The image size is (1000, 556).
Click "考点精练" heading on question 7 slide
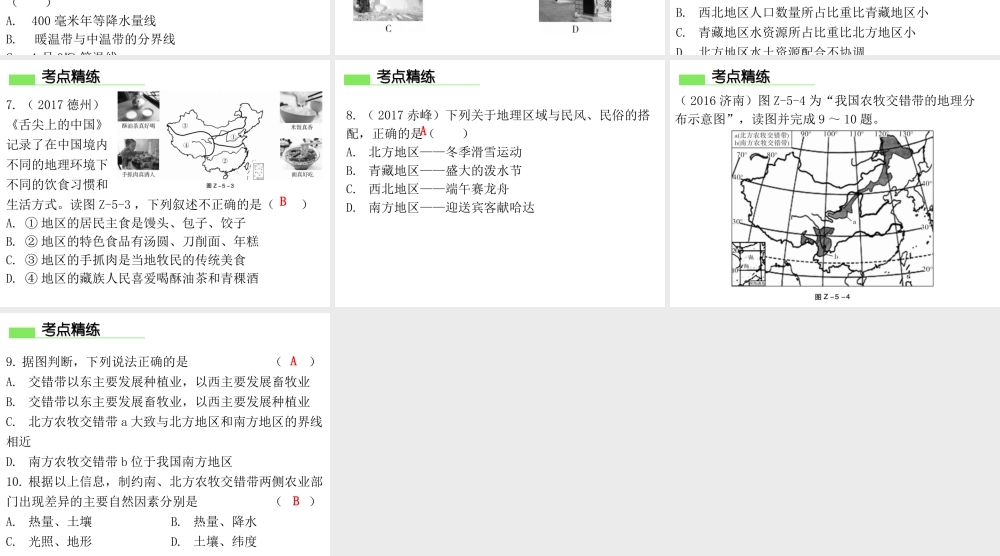click(71, 77)
